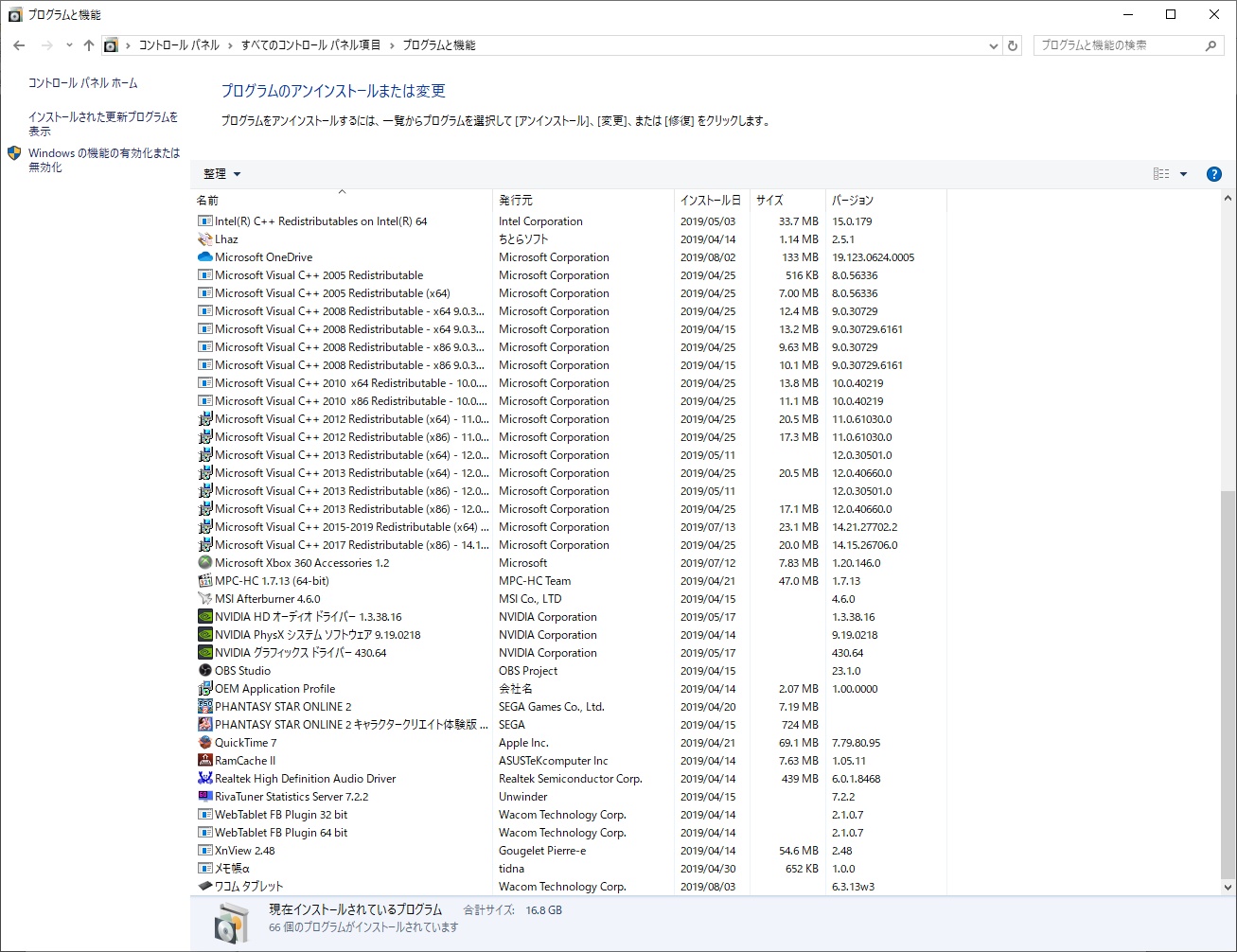Image resolution: width=1237 pixels, height=952 pixels.
Task: Click the install date 2019/08/03
Action: coord(708,887)
